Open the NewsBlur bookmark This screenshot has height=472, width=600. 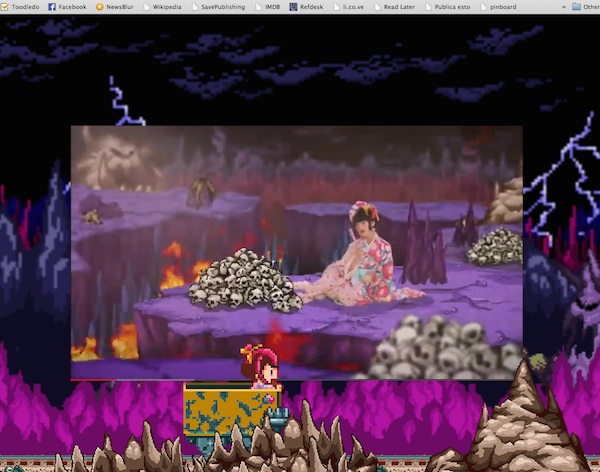point(114,7)
